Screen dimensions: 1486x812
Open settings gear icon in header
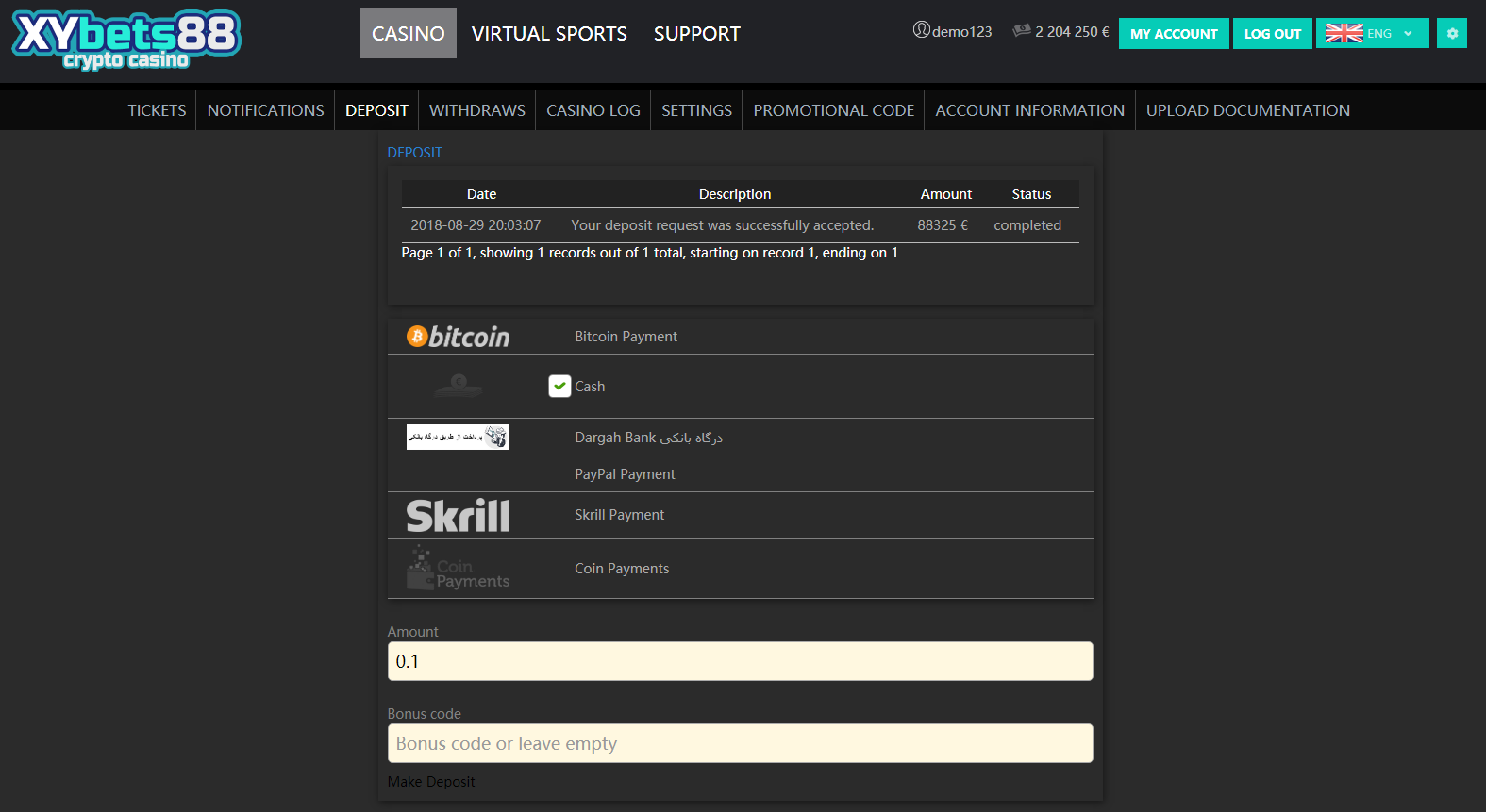click(x=1451, y=33)
